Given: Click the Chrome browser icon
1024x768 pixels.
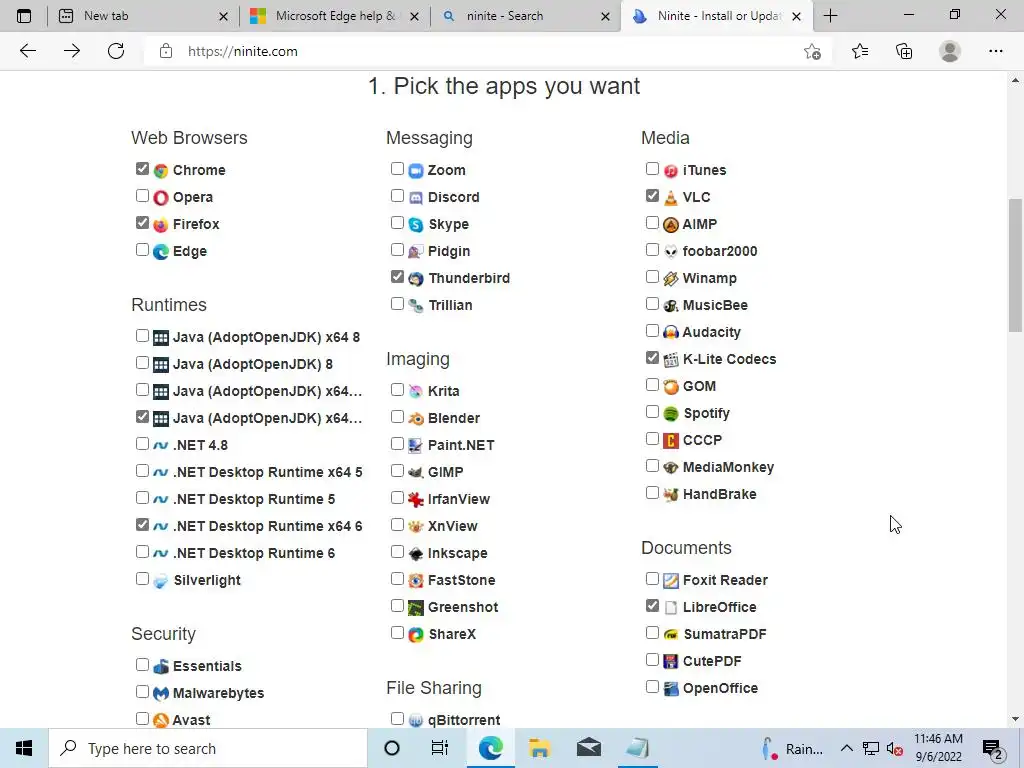Looking at the screenshot, I should (x=161, y=170).
